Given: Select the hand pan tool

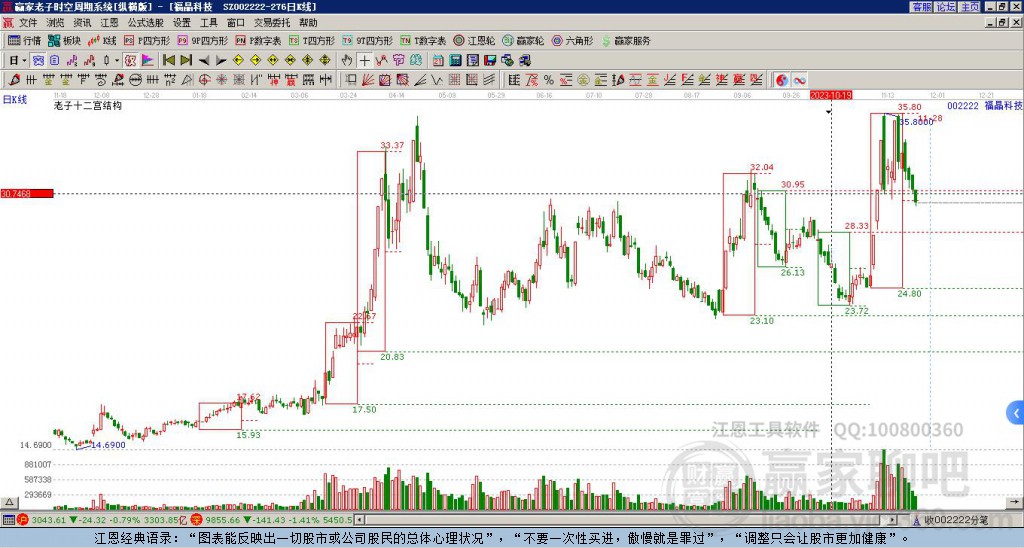Looking at the screenshot, I should pyautogui.click(x=347, y=60).
